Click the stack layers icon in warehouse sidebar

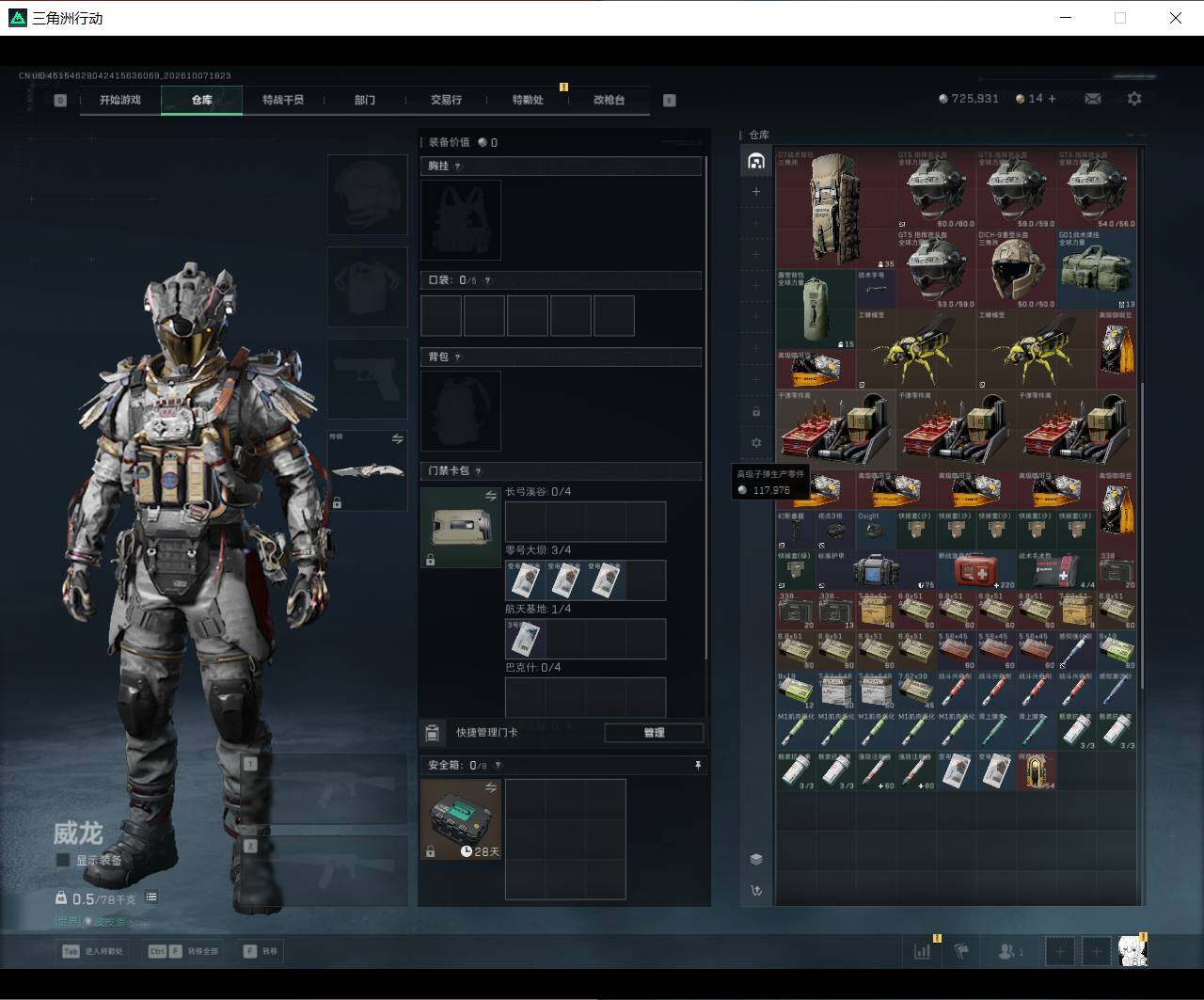point(756,859)
